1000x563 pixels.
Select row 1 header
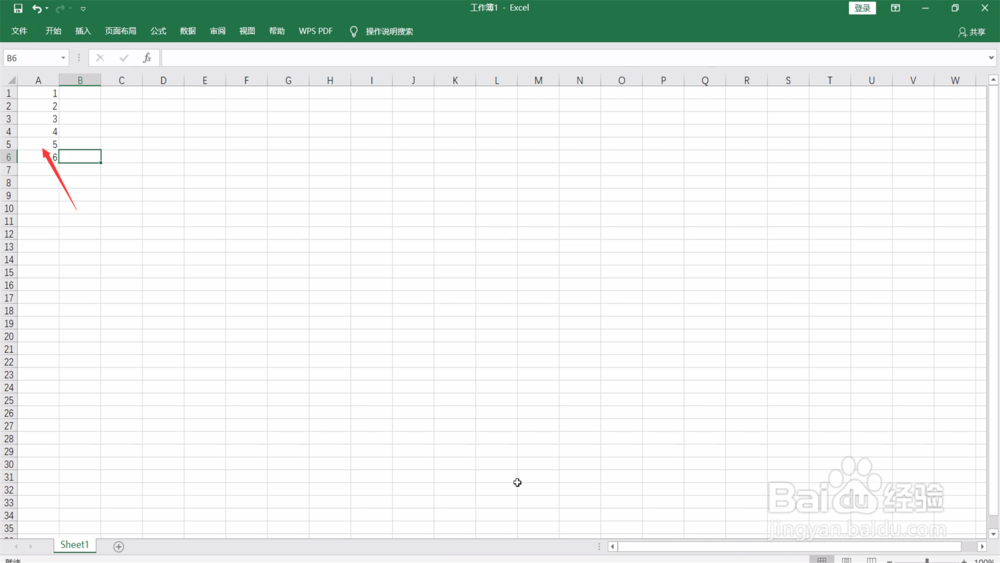pos(8,93)
